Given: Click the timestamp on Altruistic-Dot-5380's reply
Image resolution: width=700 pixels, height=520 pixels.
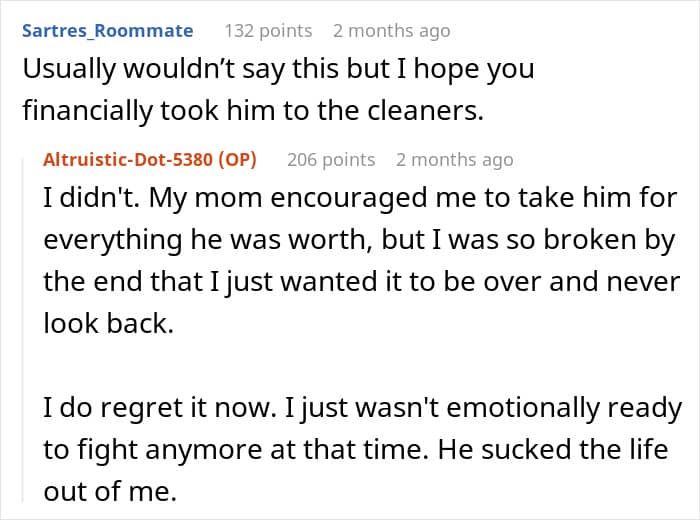Looking at the screenshot, I should [x=454, y=159].
